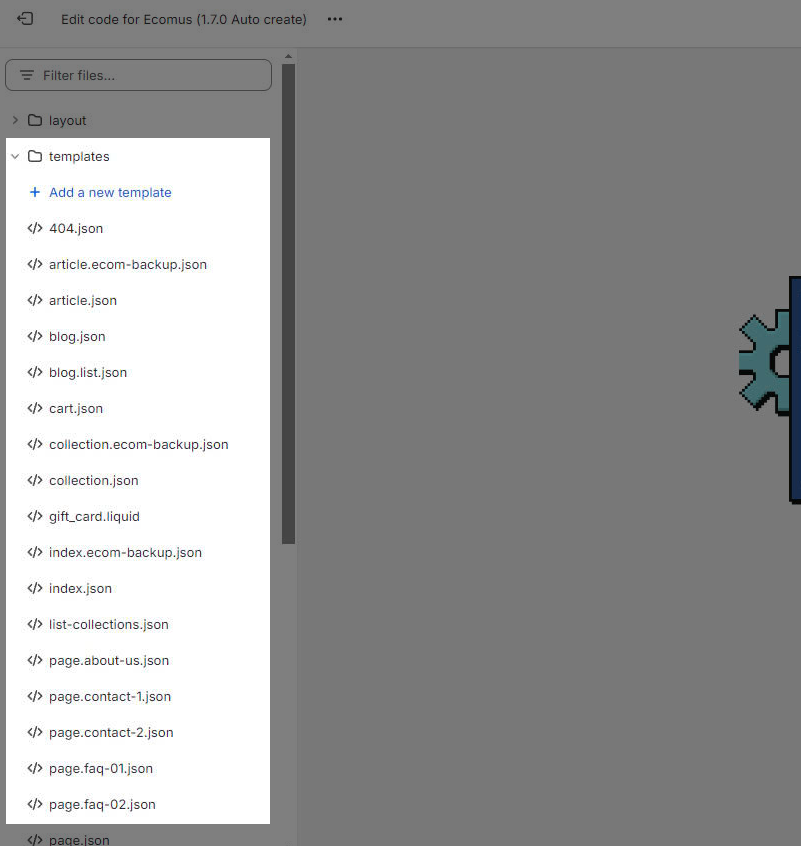Click the code icon beside list-collections.json
The height and width of the screenshot is (846, 801).
click(35, 624)
